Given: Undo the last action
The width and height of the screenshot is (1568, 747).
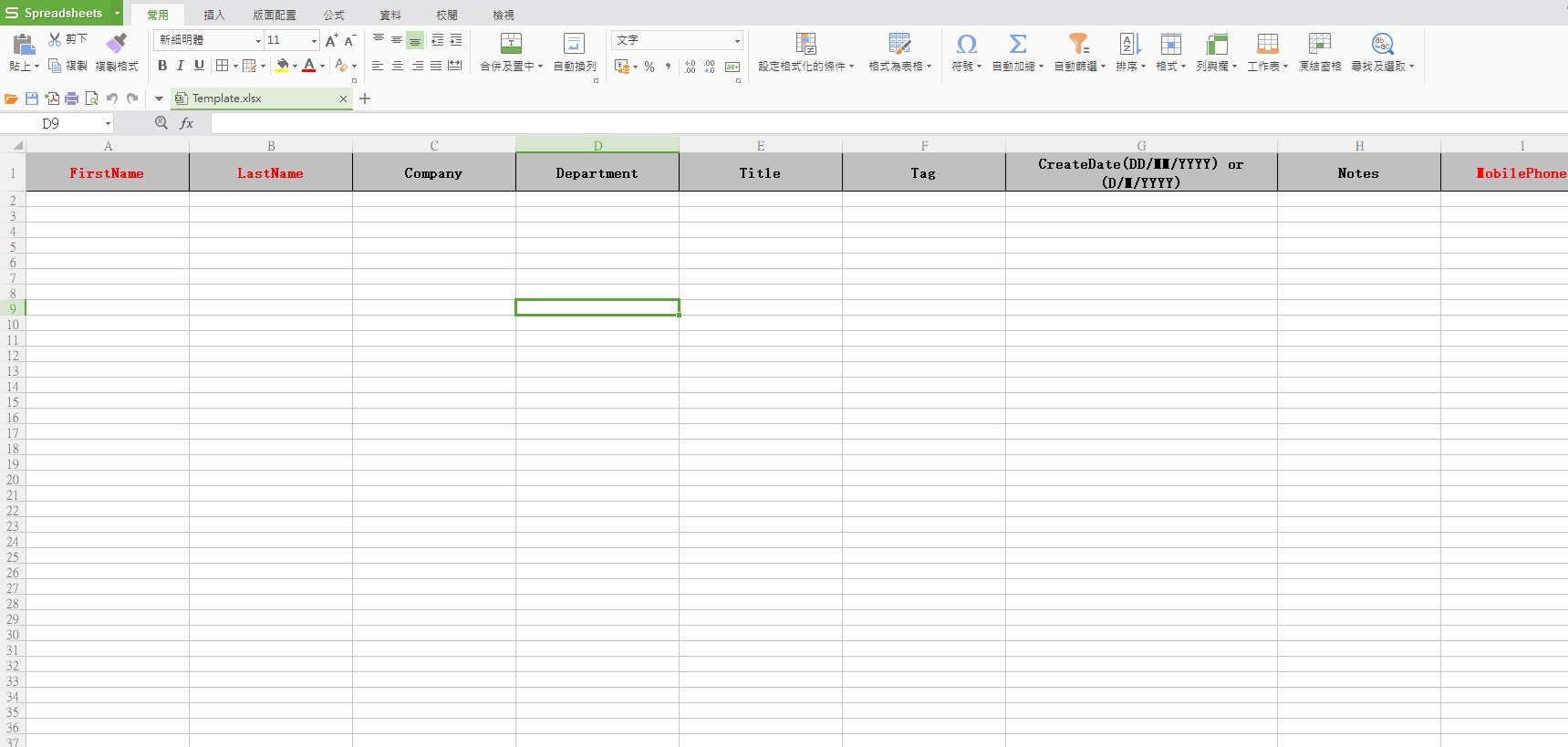Looking at the screenshot, I should pos(112,99).
